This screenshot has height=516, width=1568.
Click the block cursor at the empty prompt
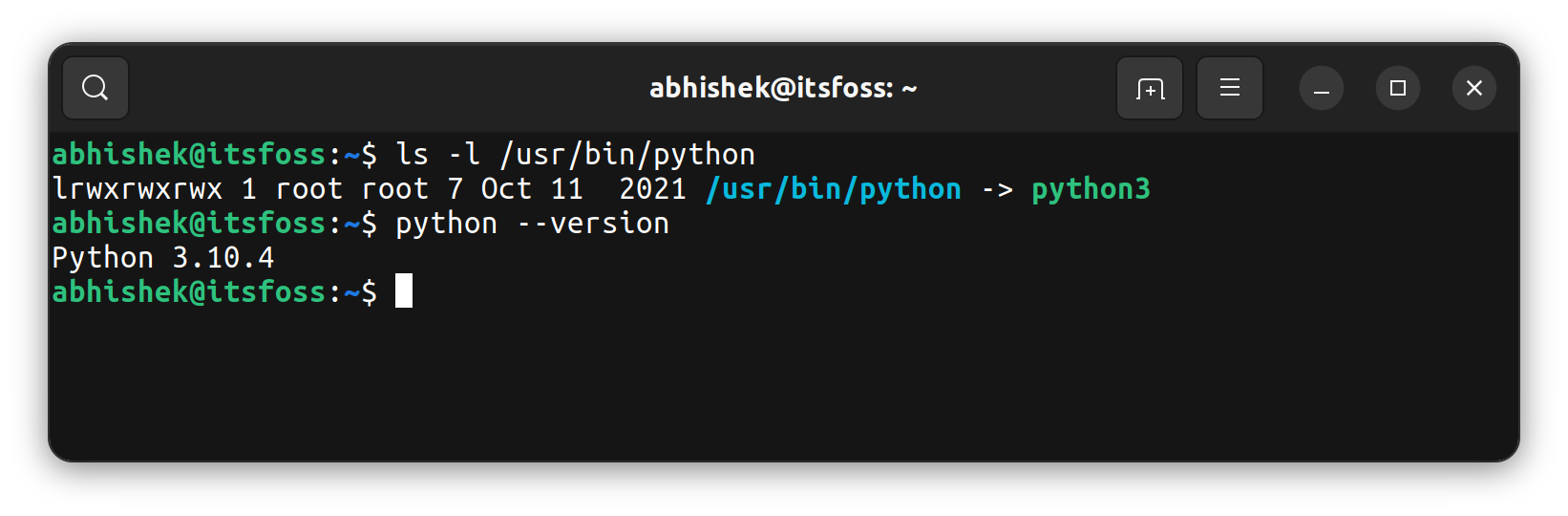click(x=404, y=290)
